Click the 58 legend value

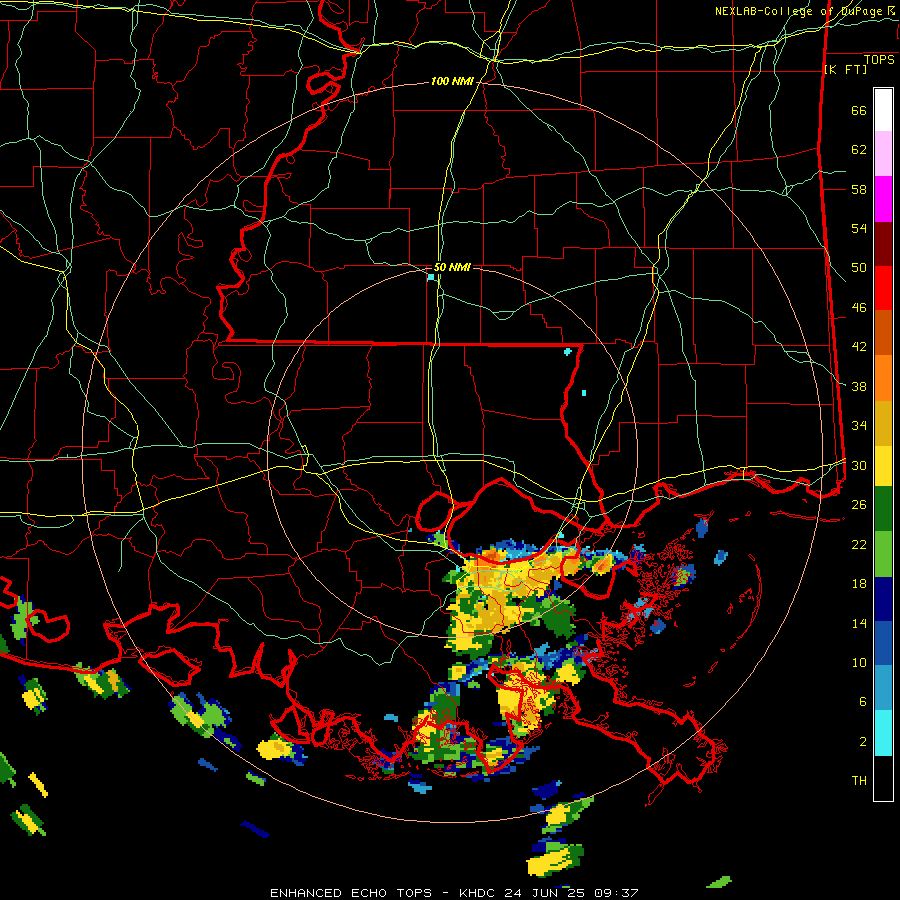[859, 189]
